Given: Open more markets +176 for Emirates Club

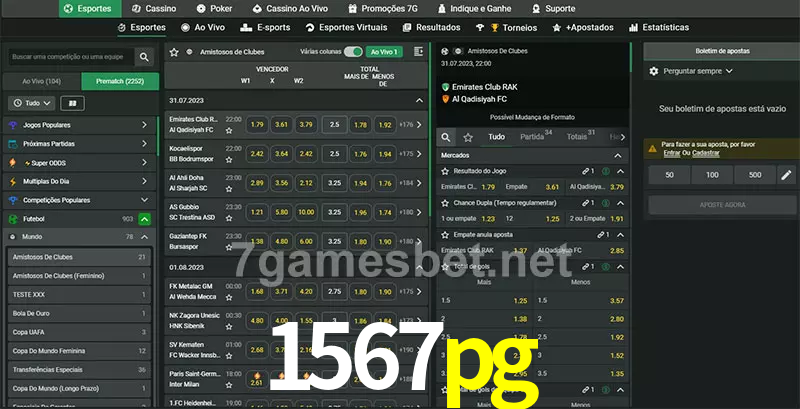Looking at the screenshot, I should tap(410, 124).
